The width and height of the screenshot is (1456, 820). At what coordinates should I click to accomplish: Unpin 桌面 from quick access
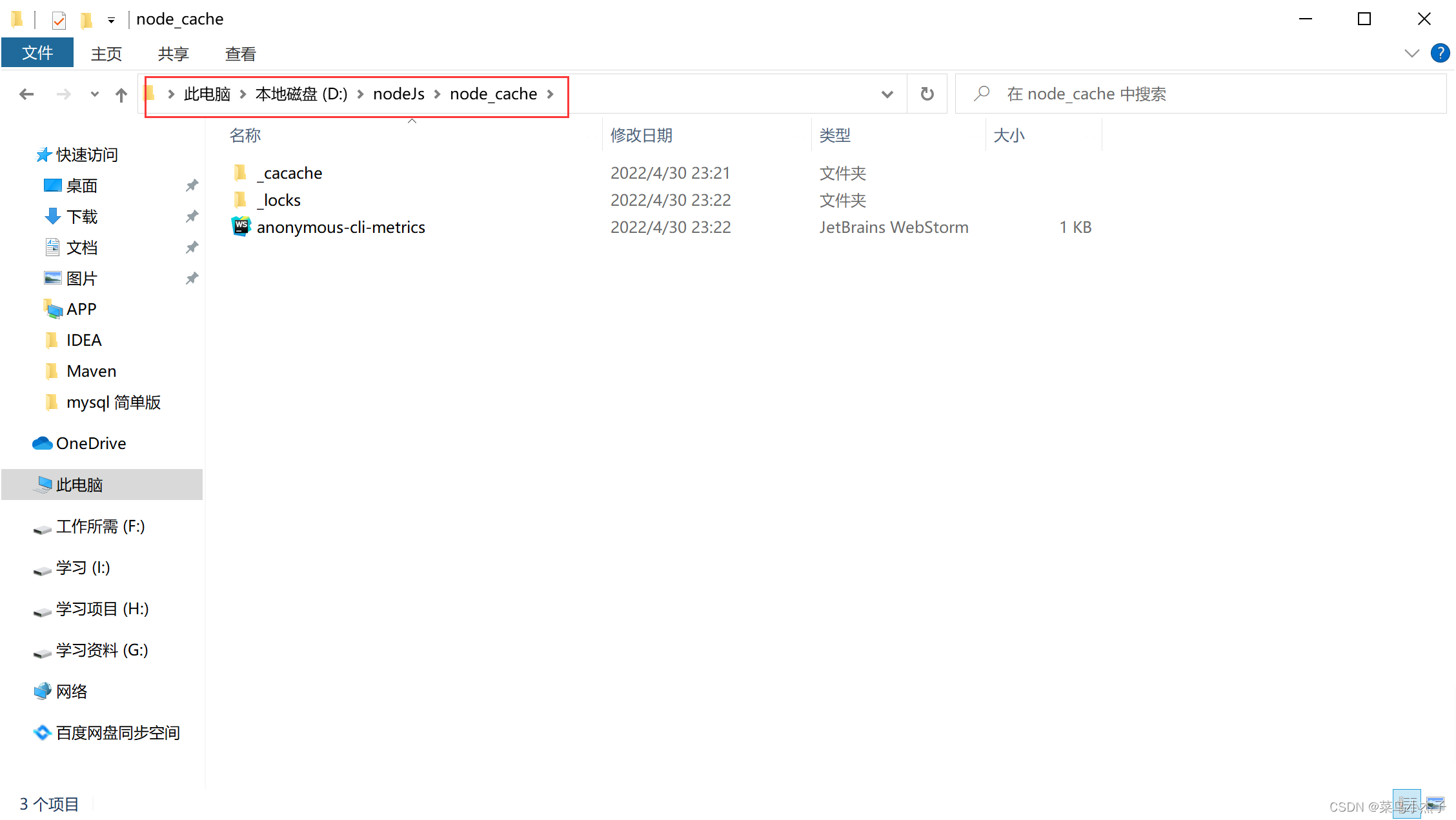pyautogui.click(x=192, y=186)
